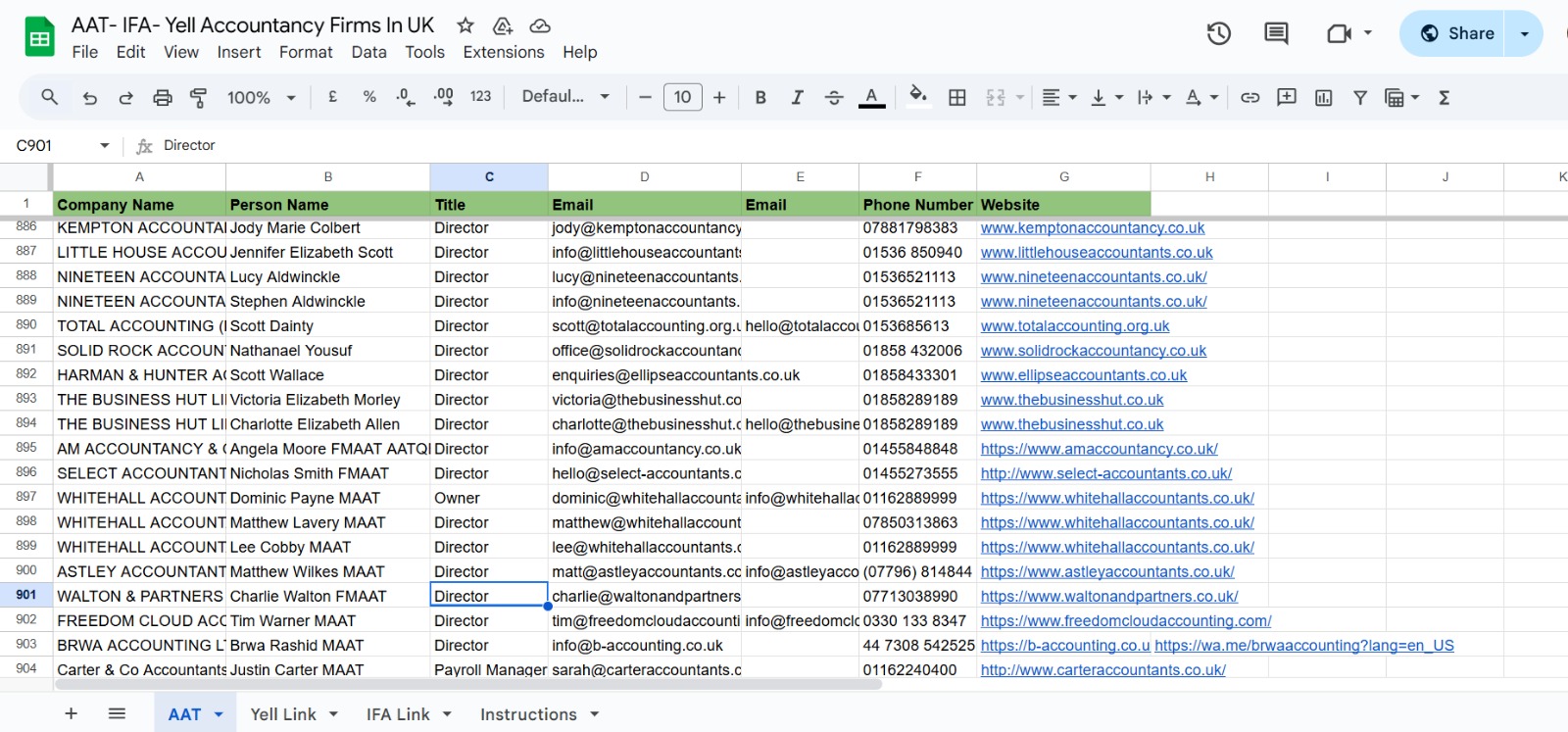Viewport: 1568px width, 732px height.
Task: Open the font family dropdown
Action: pyautogui.click(x=565, y=96)
